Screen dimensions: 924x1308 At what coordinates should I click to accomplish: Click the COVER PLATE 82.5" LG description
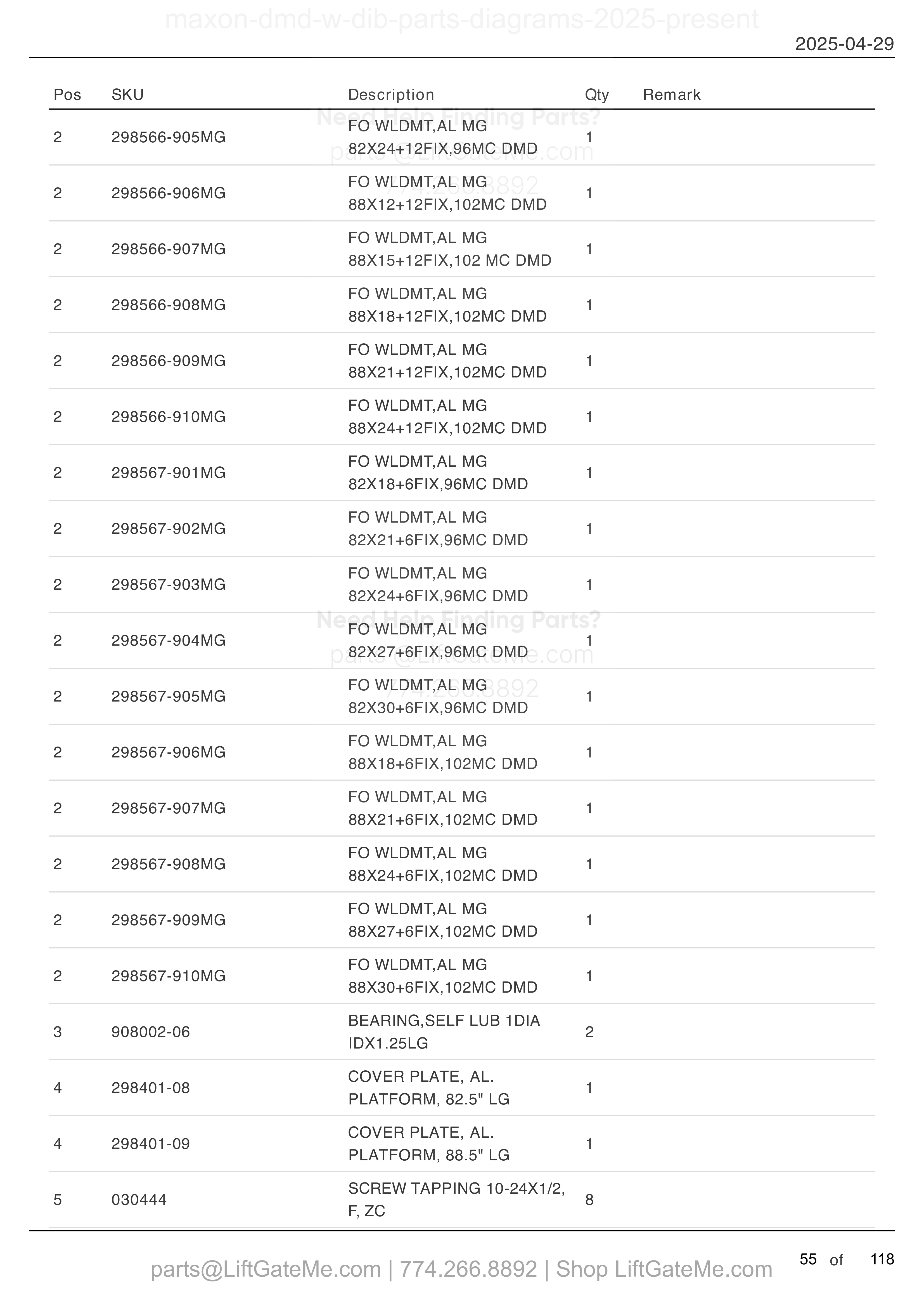428,1088
